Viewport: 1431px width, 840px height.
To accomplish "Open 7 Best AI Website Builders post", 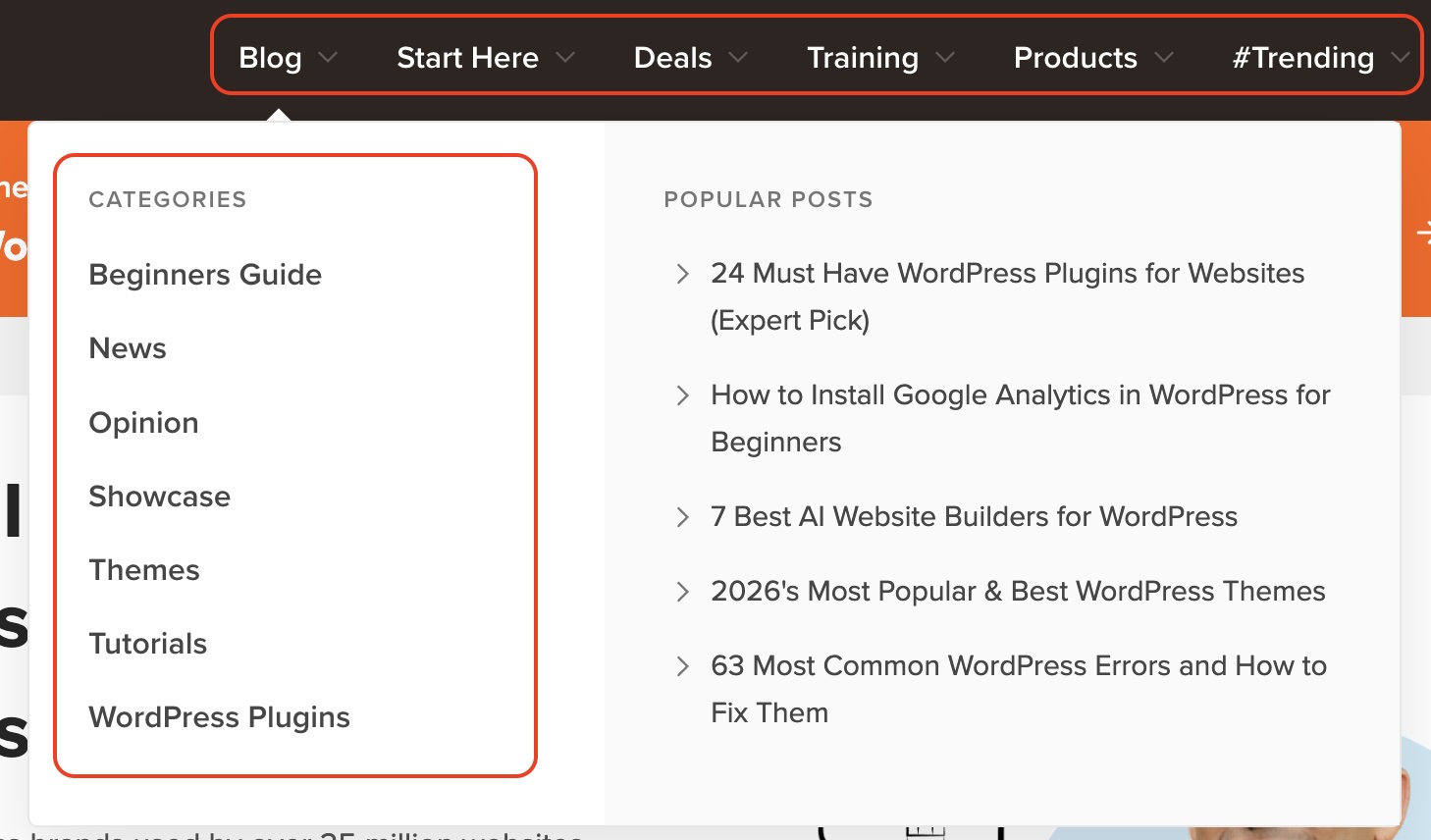I will pyautogui.click(x=974, y=516).
